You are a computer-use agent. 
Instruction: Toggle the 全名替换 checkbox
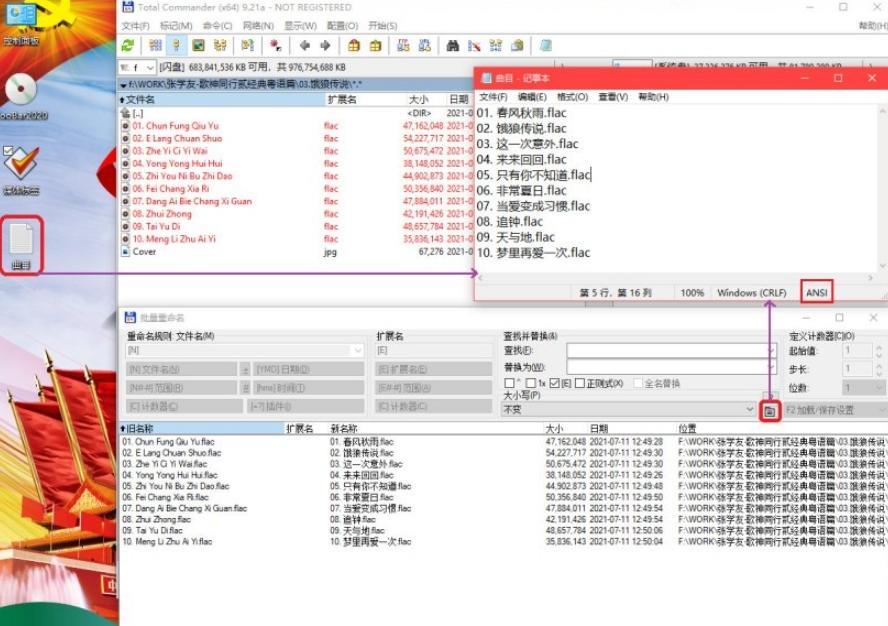[638, 384]
